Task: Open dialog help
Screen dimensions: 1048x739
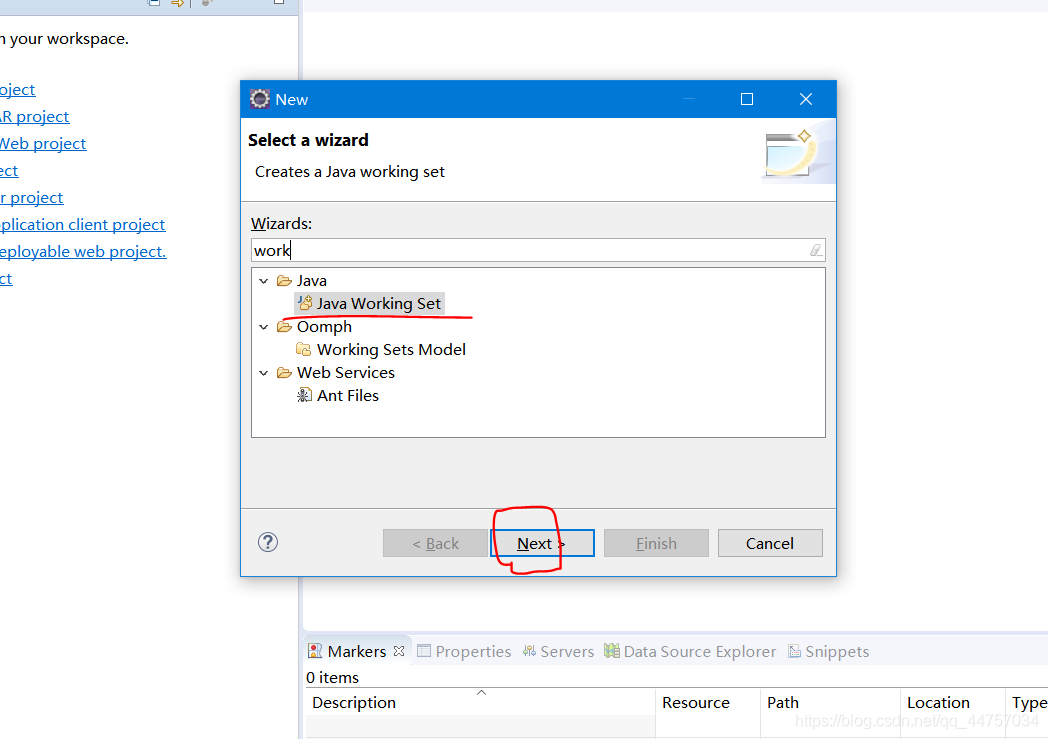Action: click(268, 543)
